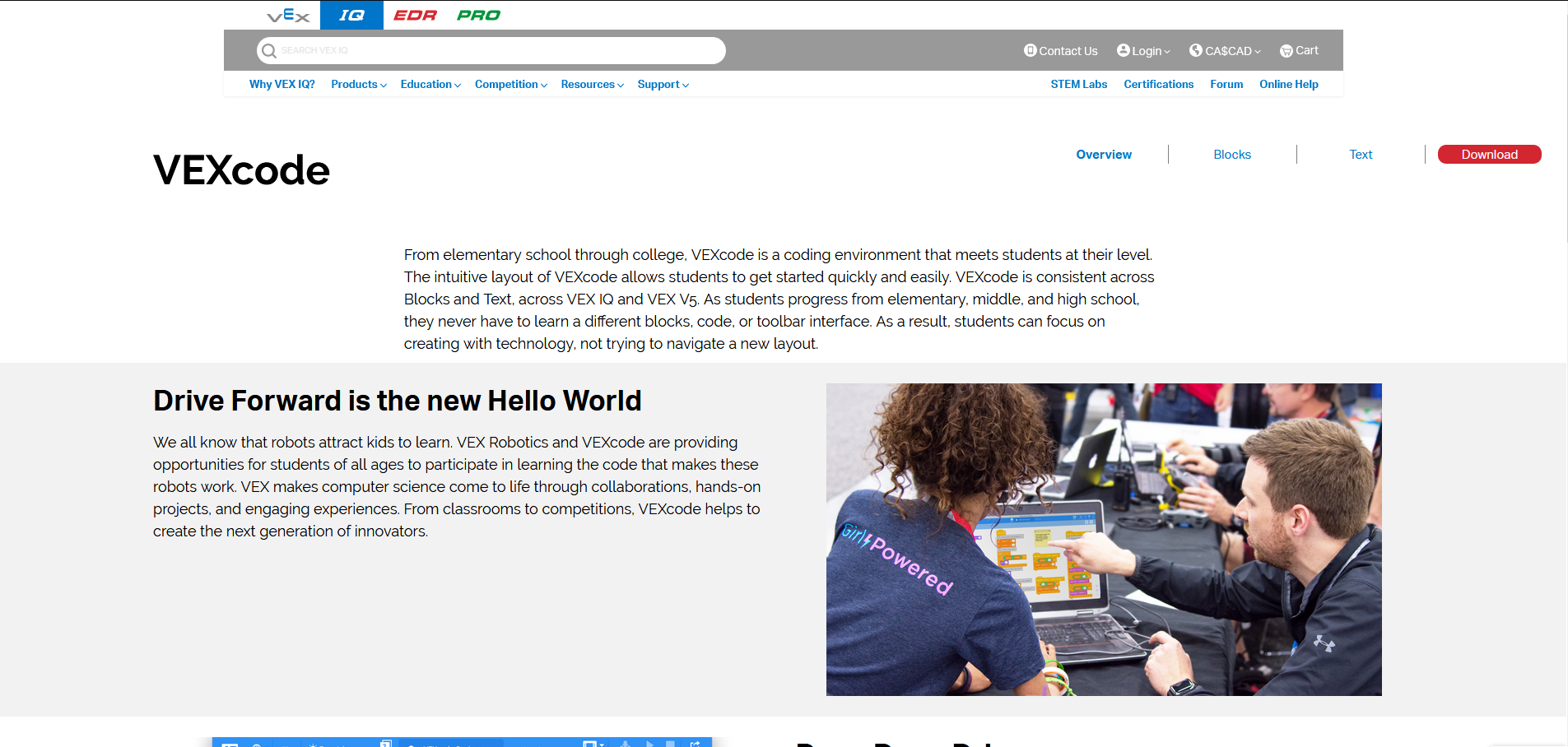The width and height of the screenshot is (1568, 747).
Task: Click the shopping cart icon
Action: click(x=1286, y=51)
